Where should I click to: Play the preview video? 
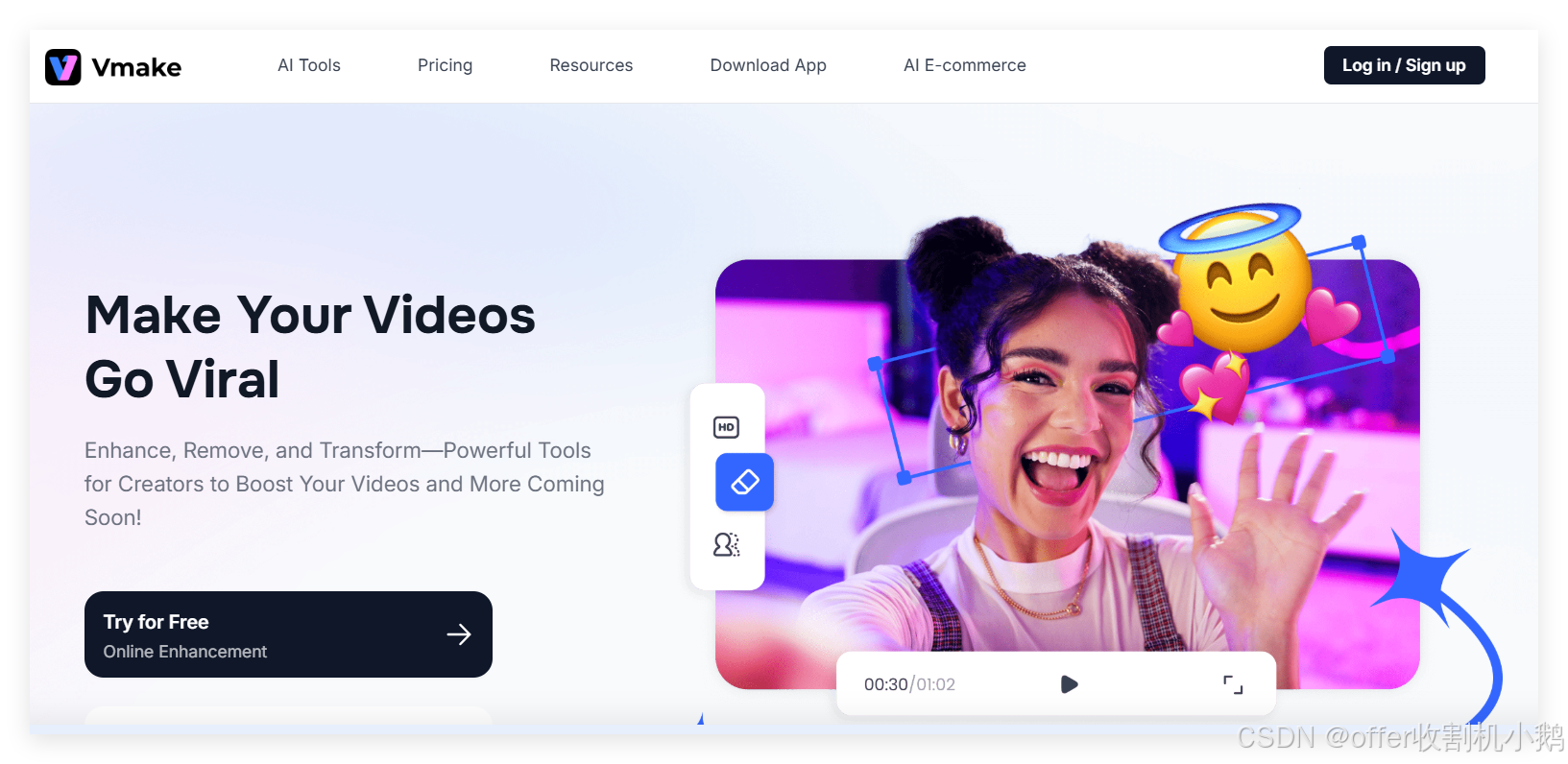(1069, 684)
